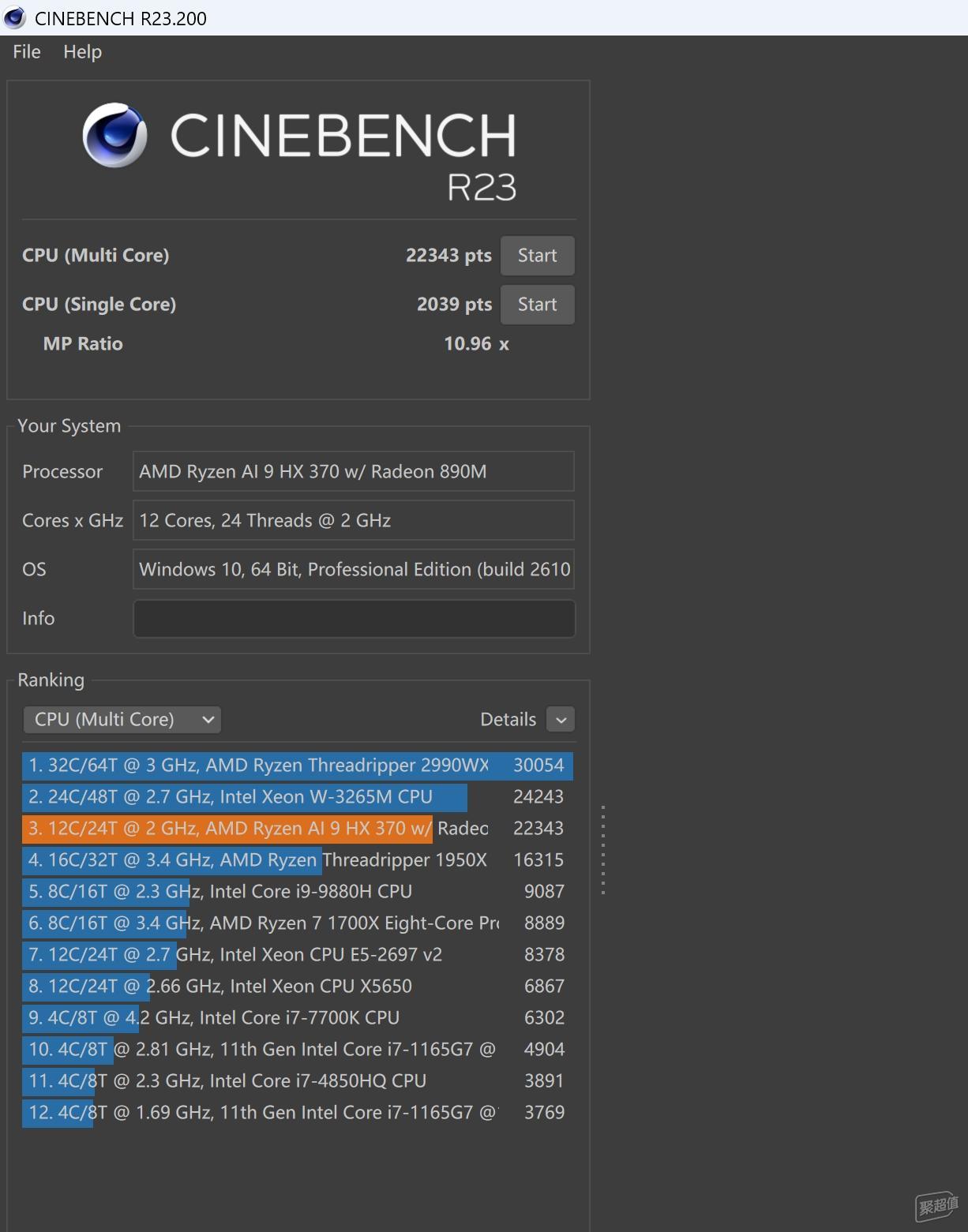Open the File menu
The image size is (968, 1232).
click(27, 52)
